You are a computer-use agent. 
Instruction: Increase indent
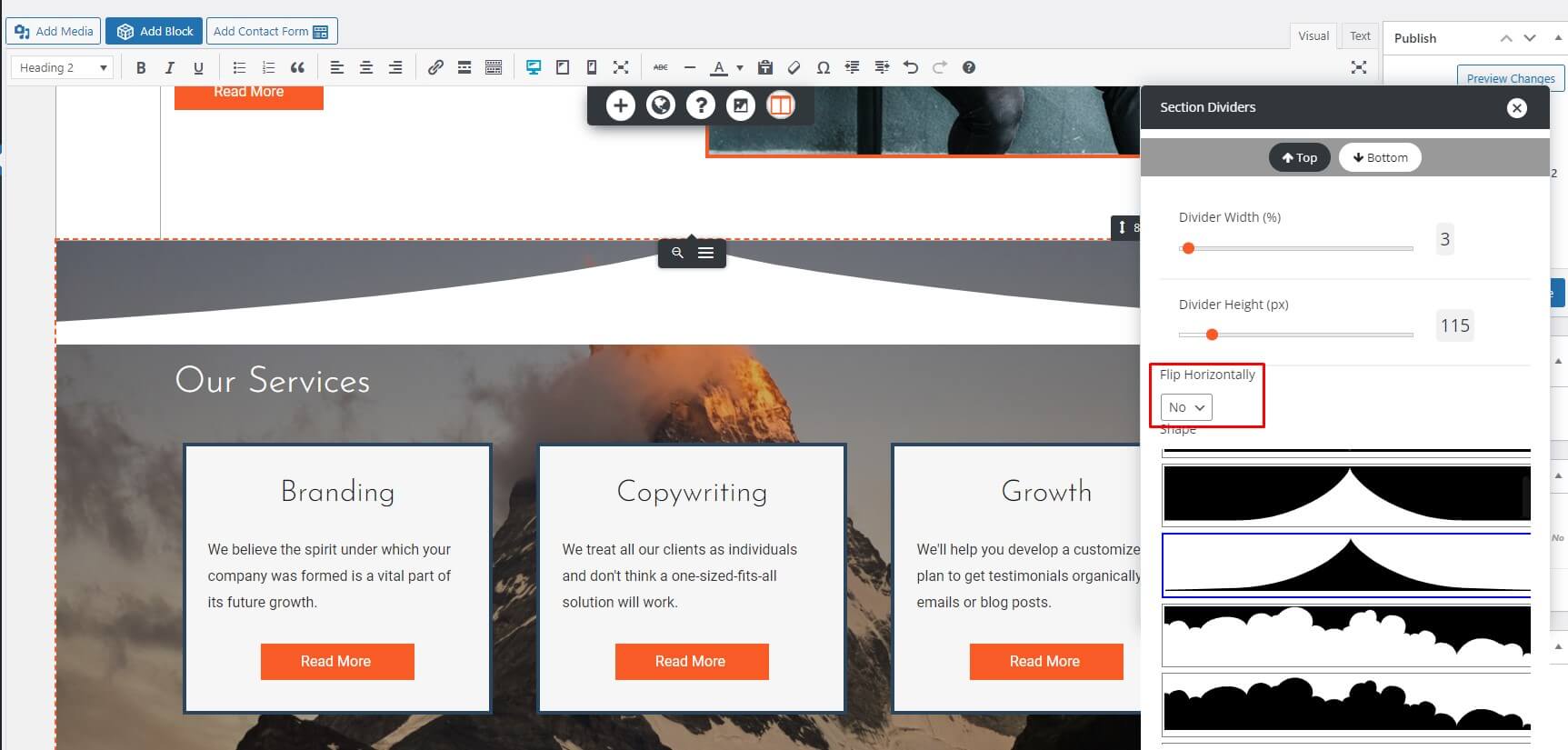(882, 67)
